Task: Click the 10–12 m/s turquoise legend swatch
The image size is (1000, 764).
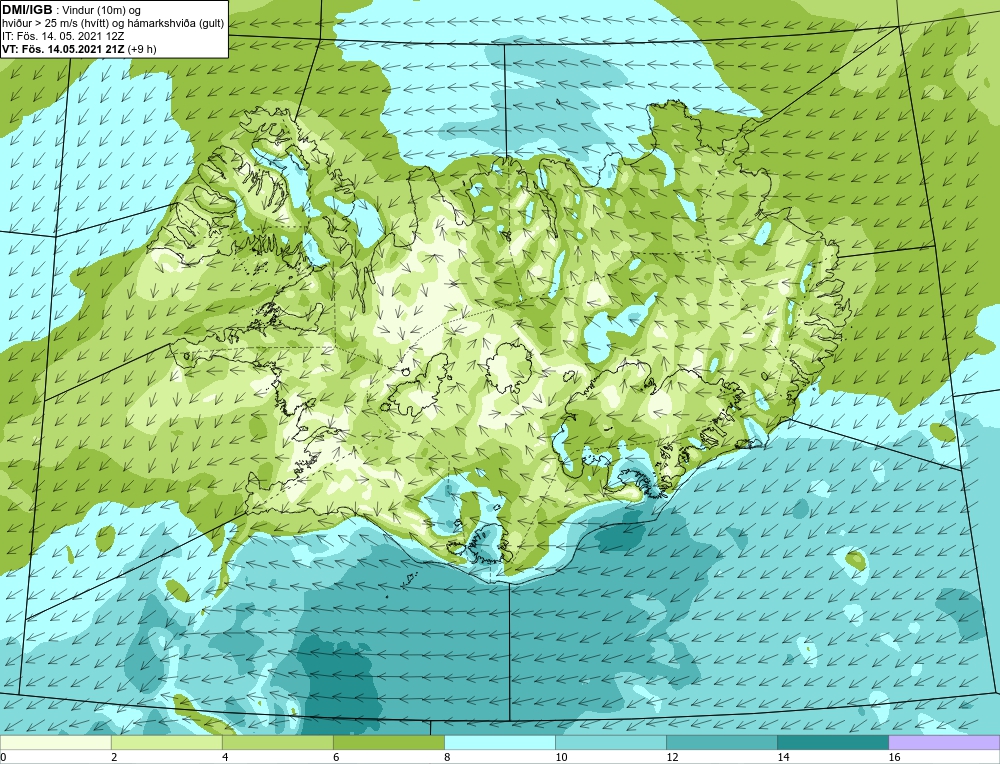Action: pos(610,742)
